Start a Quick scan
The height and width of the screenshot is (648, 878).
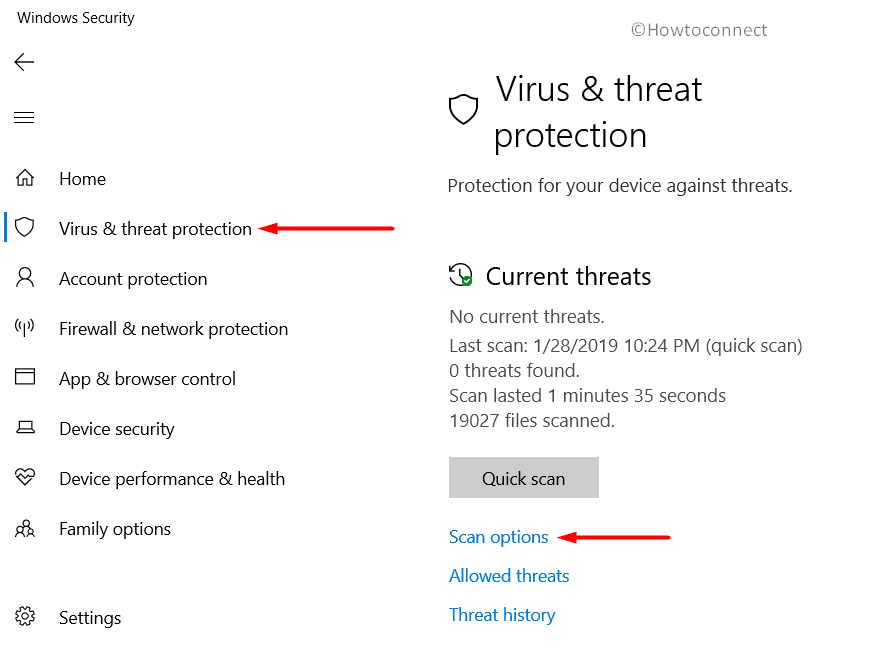pyautogui.click(x=523, y=477)
